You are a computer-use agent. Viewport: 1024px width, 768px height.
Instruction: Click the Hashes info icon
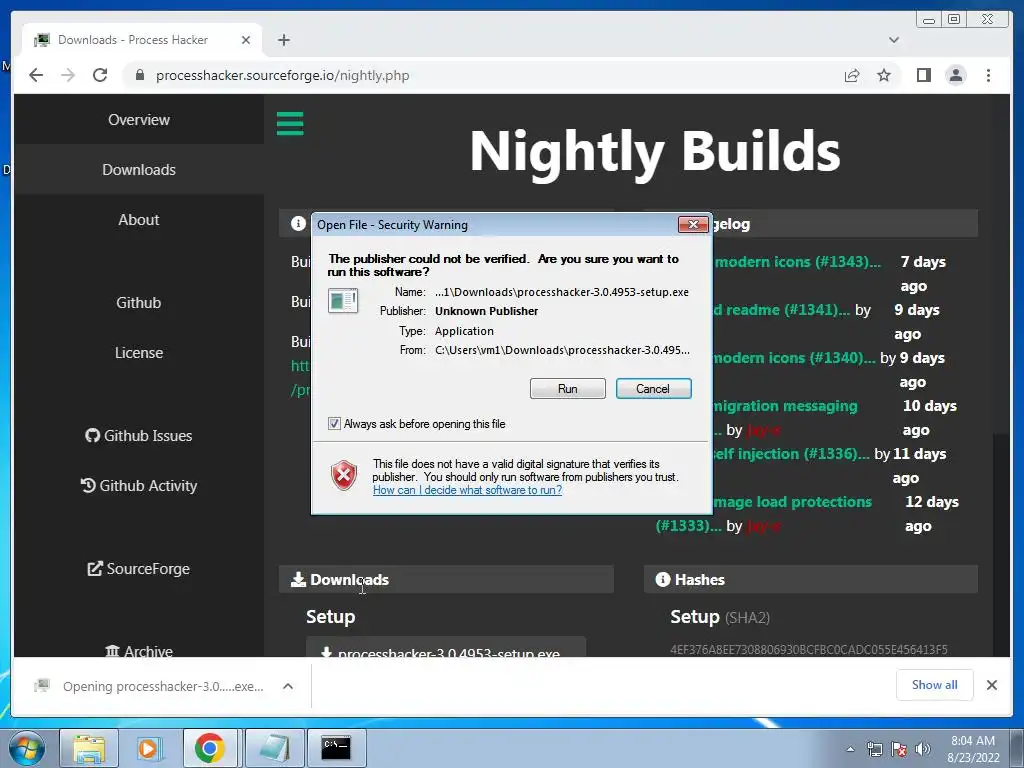tap(662, 579)
